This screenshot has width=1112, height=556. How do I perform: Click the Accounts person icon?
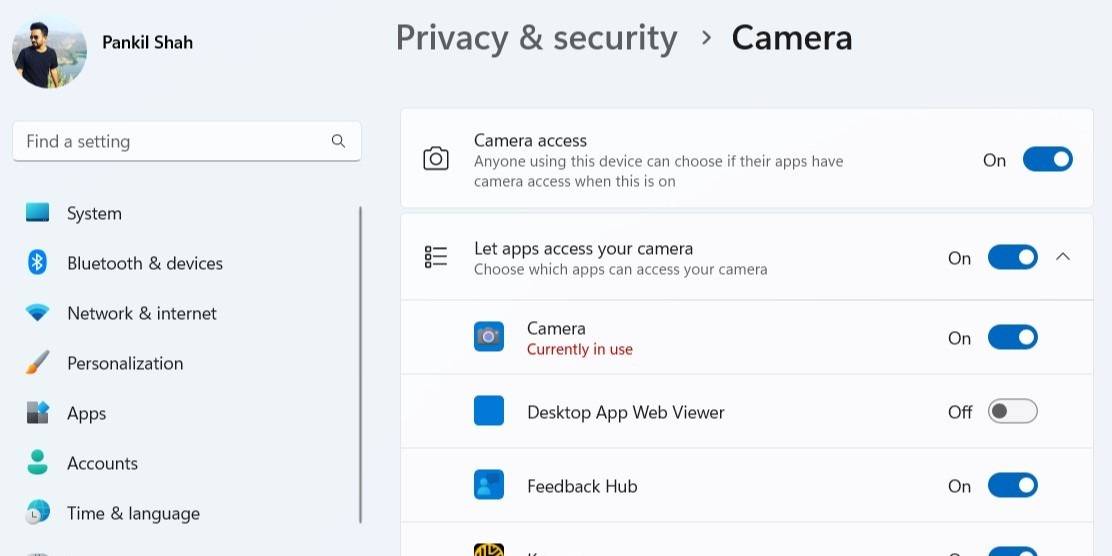click(x=38, y=463)
